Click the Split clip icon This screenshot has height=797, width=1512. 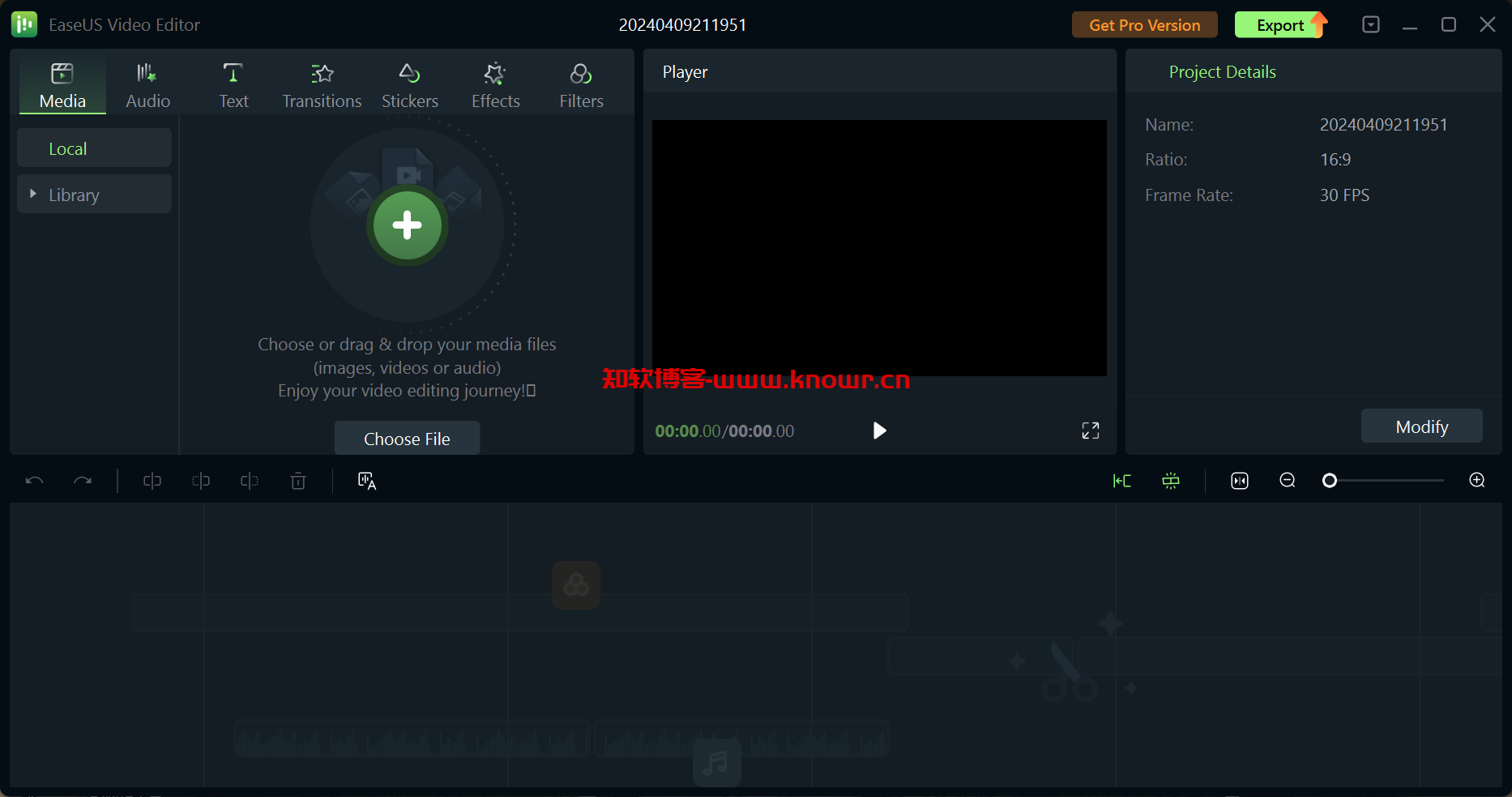pos(152,481)
